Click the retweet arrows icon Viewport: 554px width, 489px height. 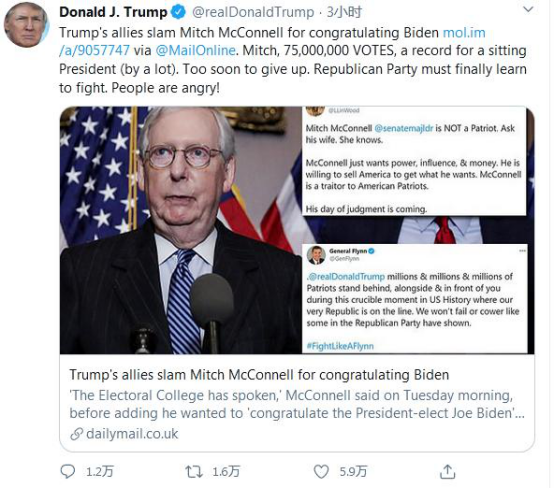tap(194, 471)
